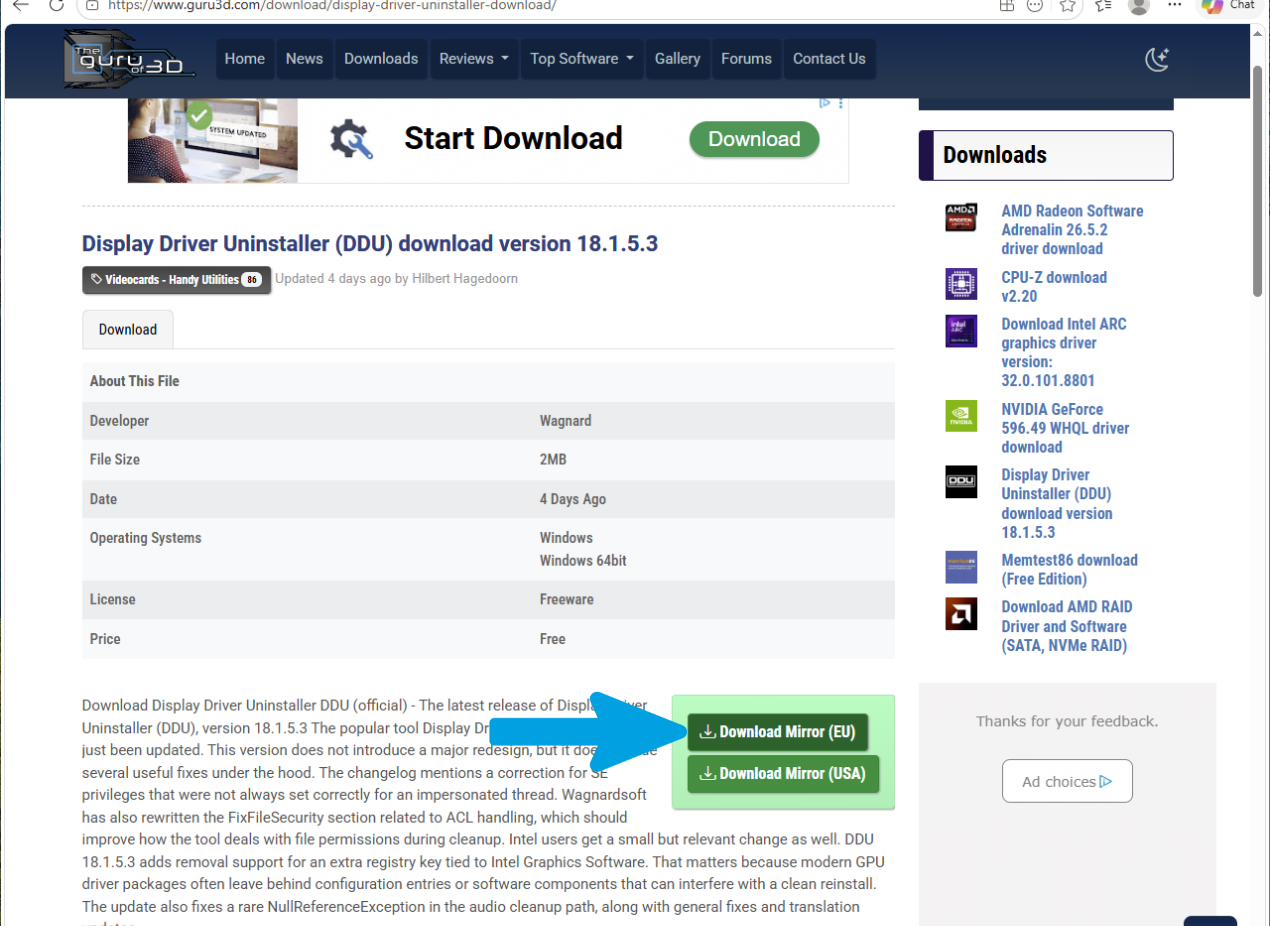Click the Guru3D logo

tap(129, 59)
